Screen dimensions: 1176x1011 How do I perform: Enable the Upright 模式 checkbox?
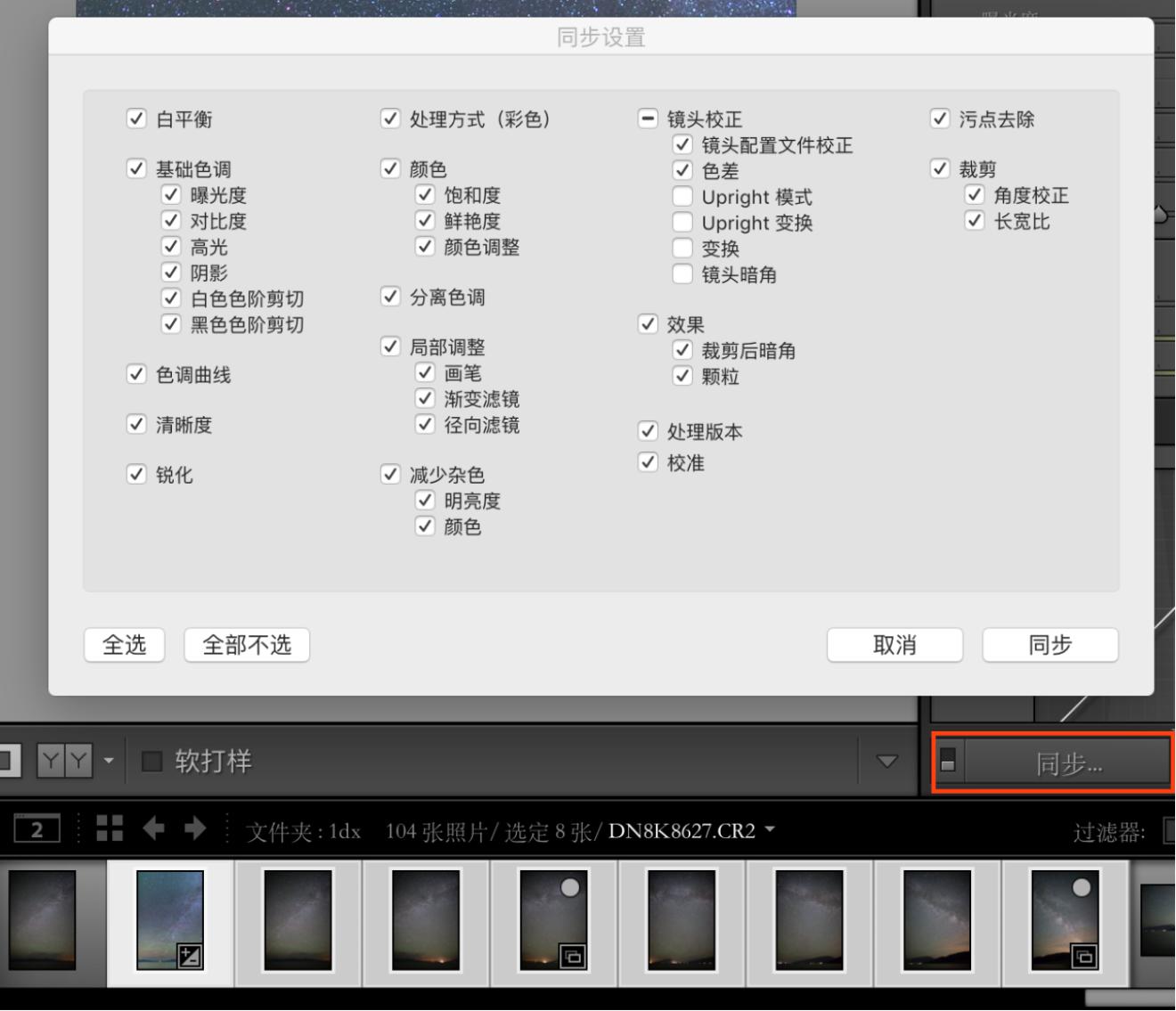tap(682, 197)
